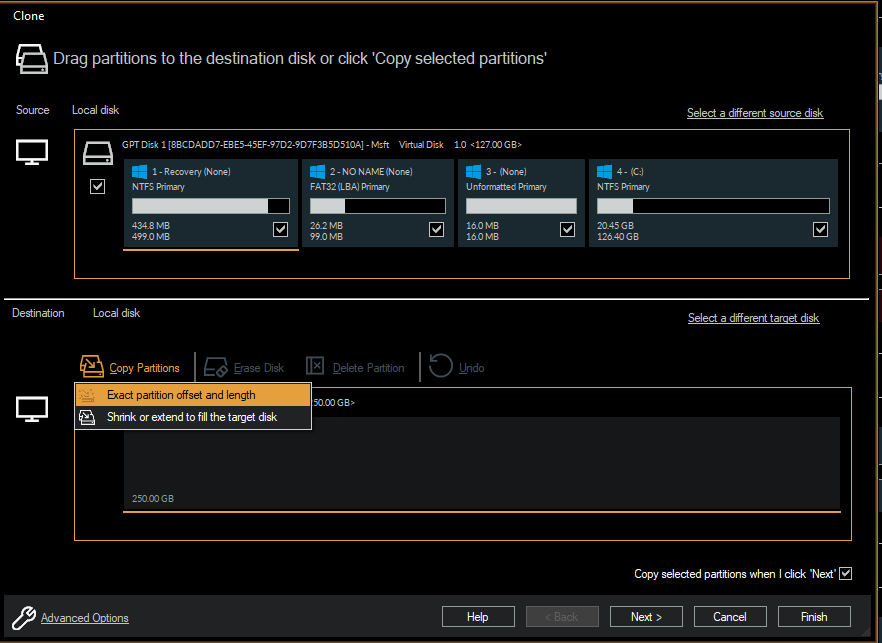The width and height of the screenshot is (882, 643).
Task: Click the Delete Partition icon
Action: click(x=315, y=366)
